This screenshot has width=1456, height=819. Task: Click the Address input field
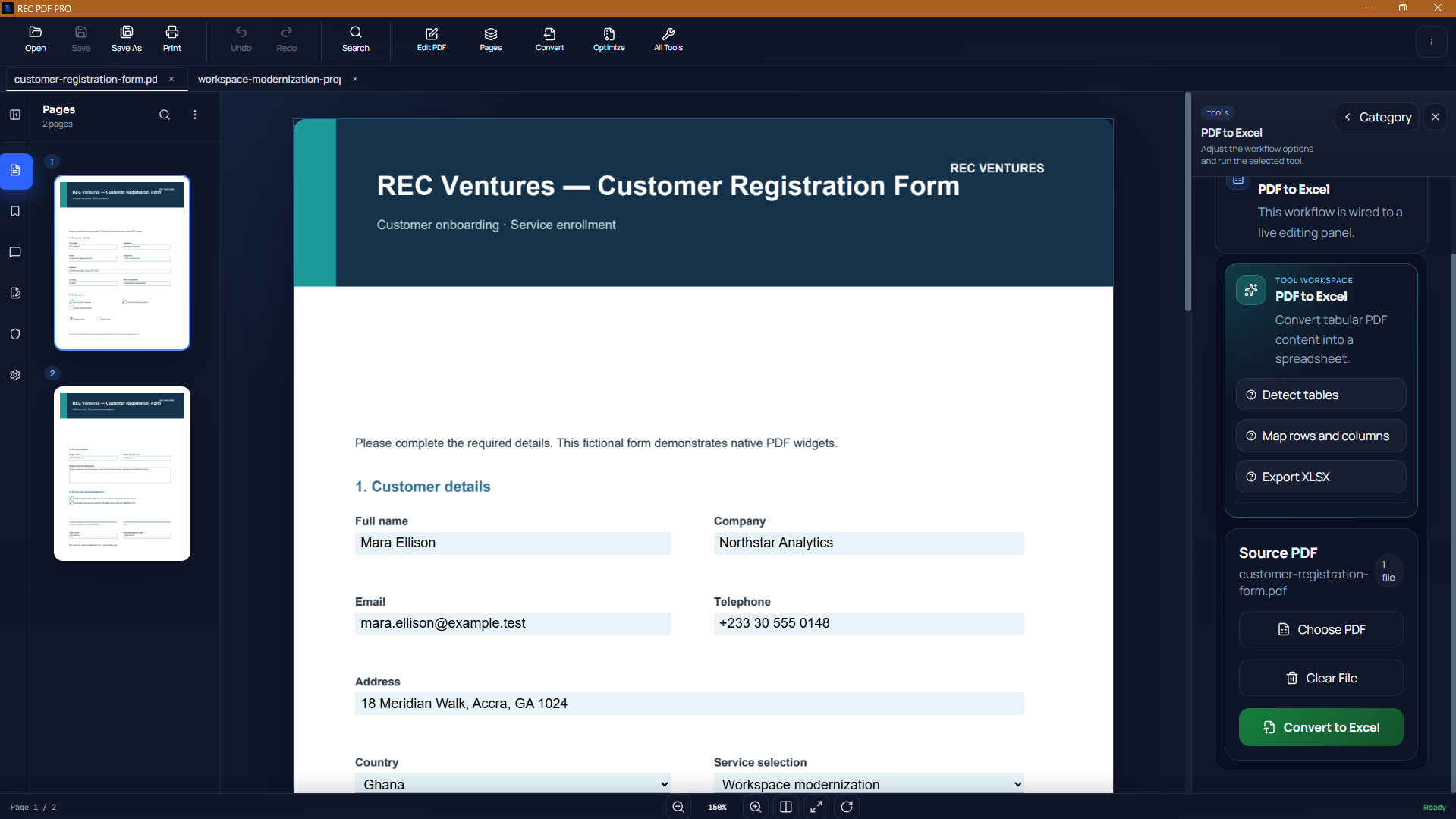690,704
